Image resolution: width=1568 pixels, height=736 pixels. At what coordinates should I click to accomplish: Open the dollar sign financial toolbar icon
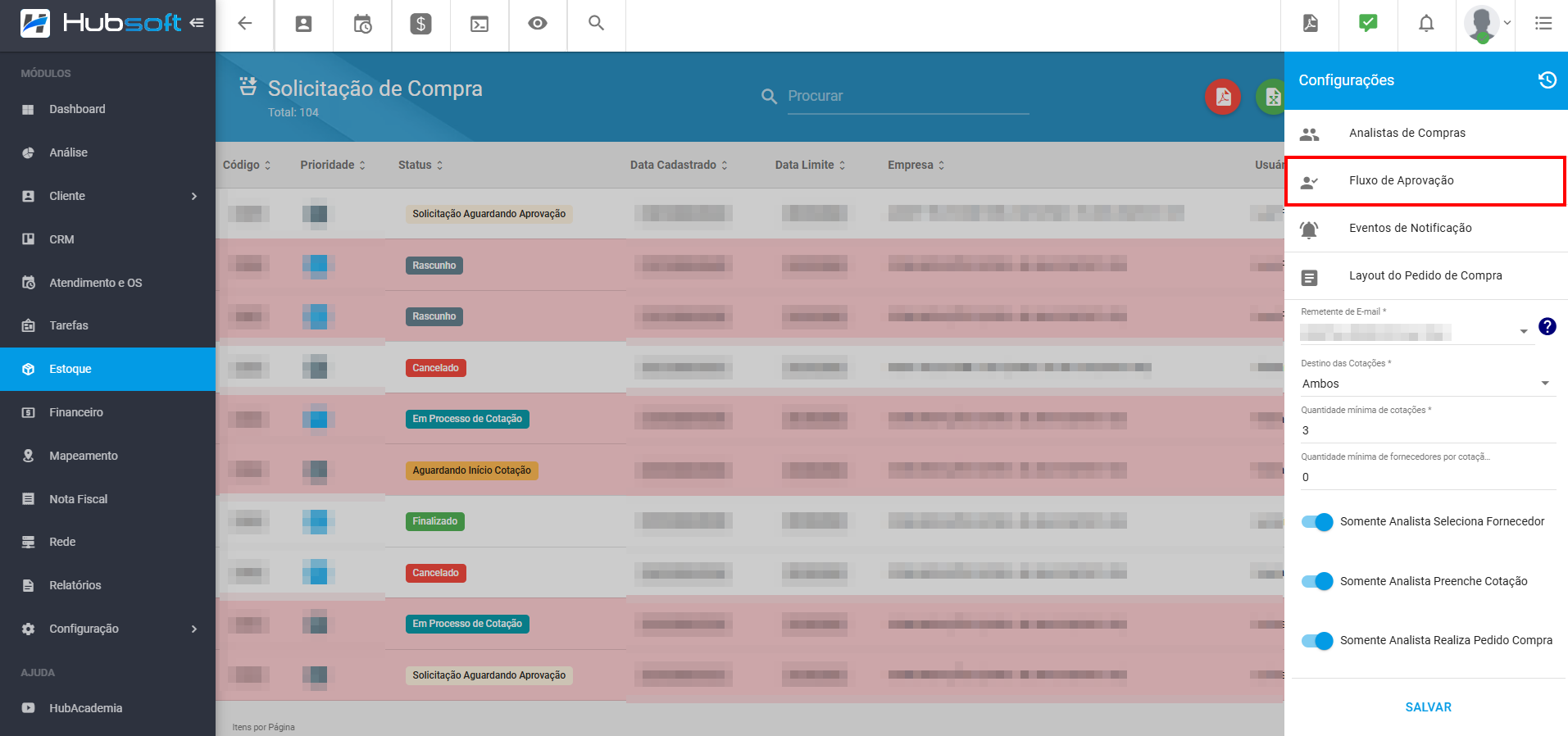tap(420, 24)
